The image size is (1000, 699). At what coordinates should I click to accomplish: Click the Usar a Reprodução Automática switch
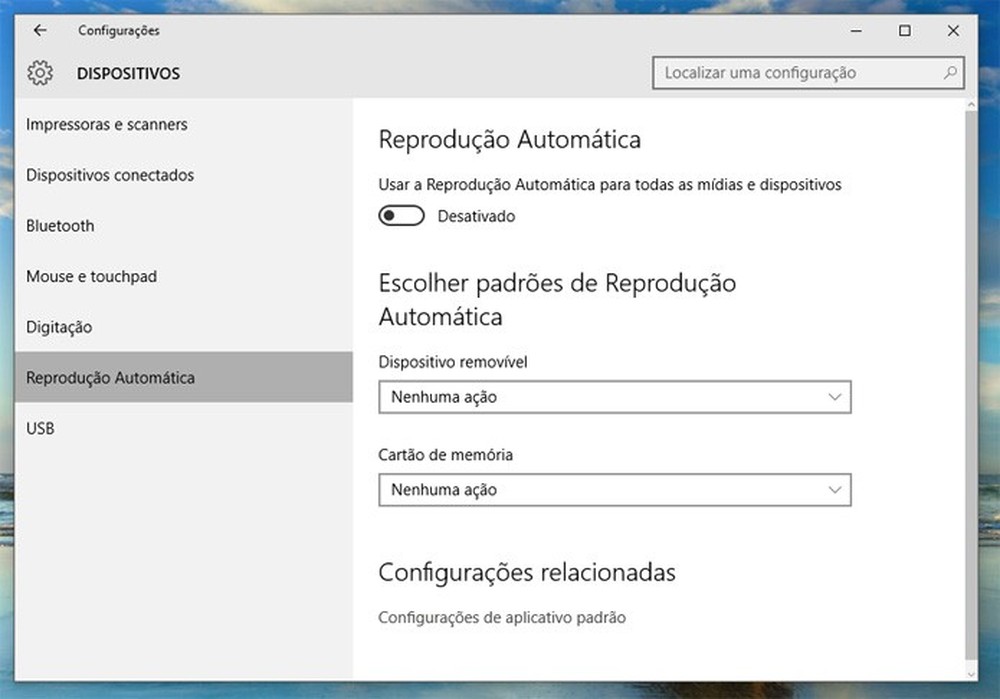401,215
